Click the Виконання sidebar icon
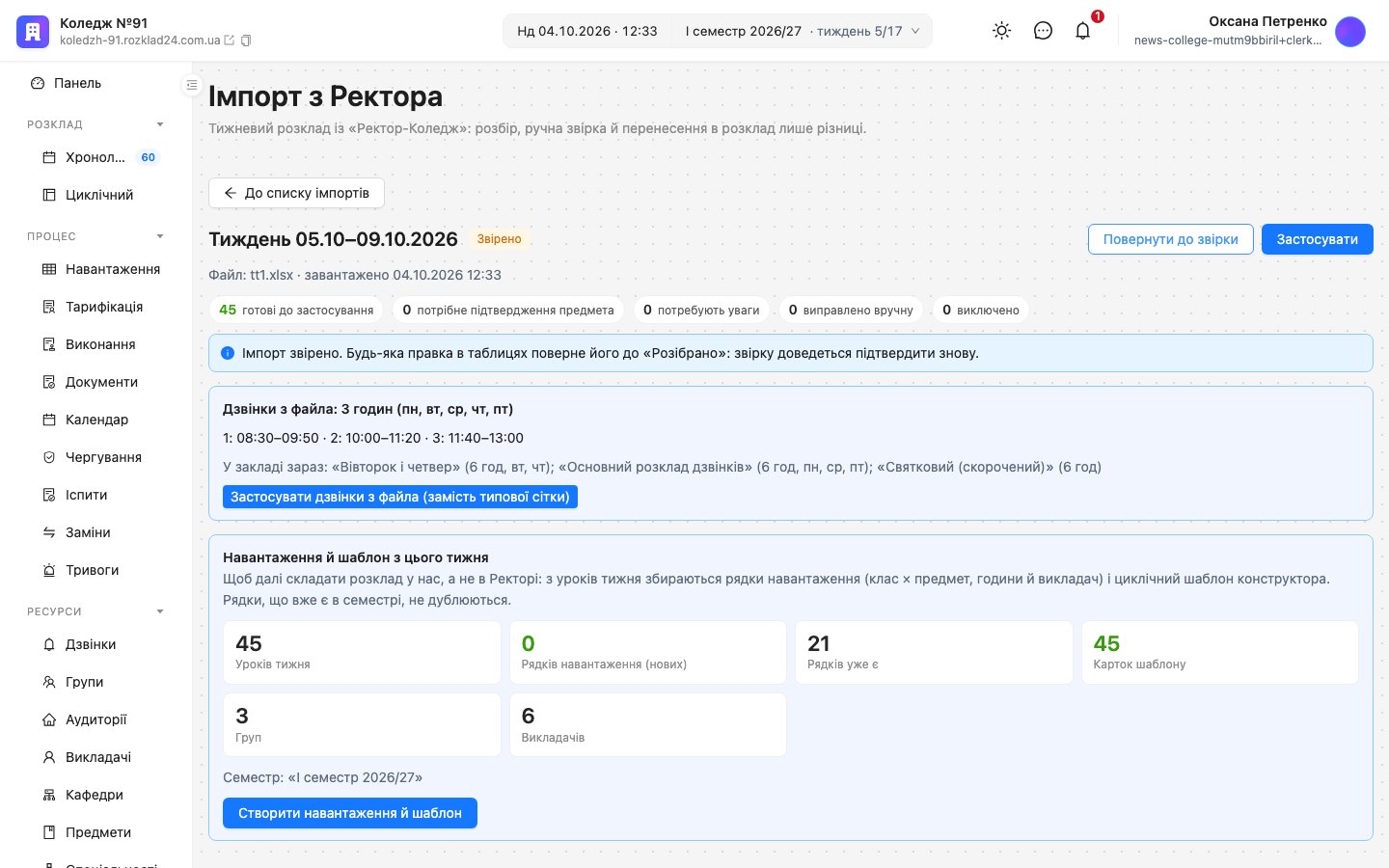 point(49,344)
